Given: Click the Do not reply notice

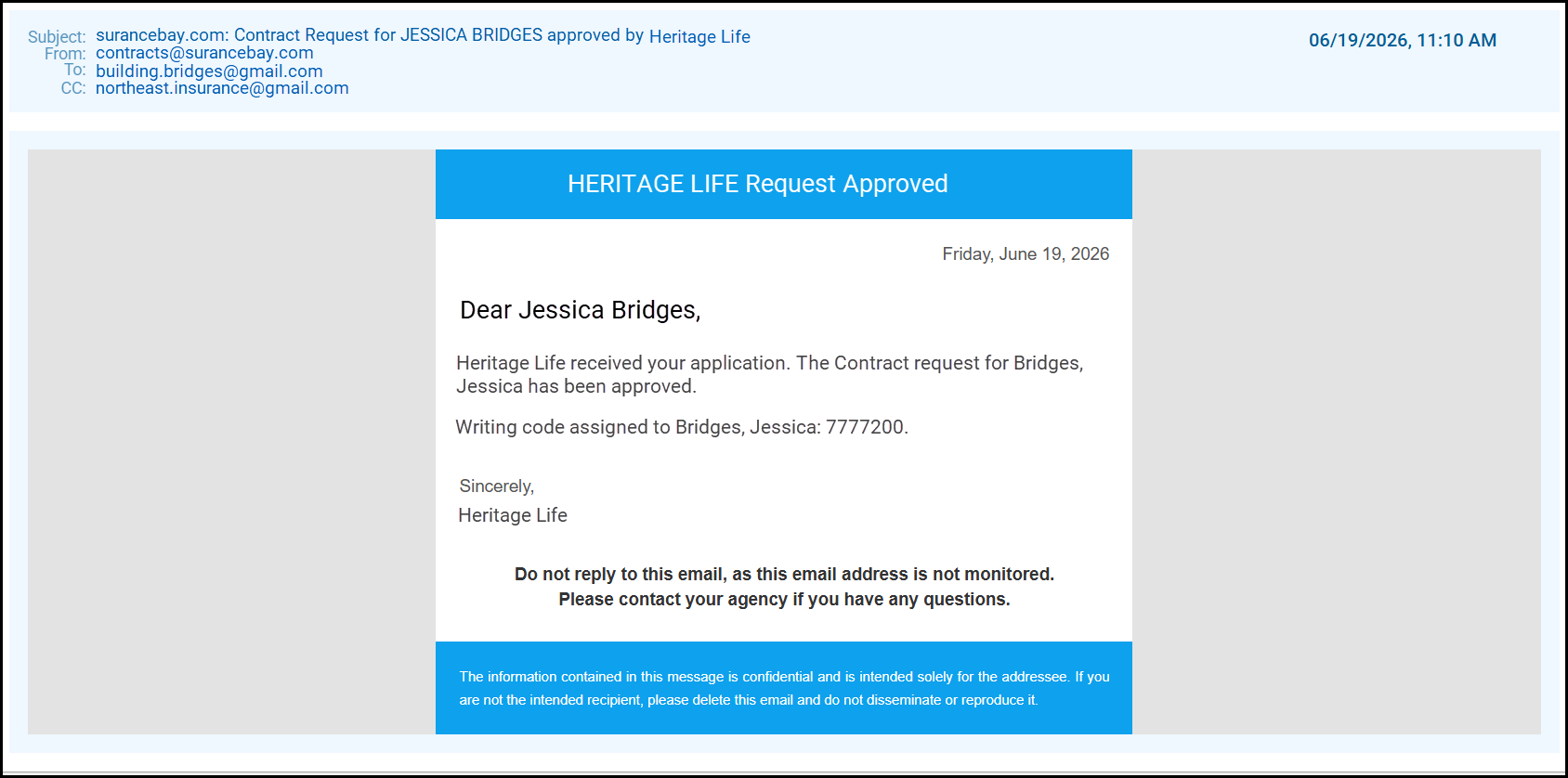Looking at the screenshot, I should (784, 575).
